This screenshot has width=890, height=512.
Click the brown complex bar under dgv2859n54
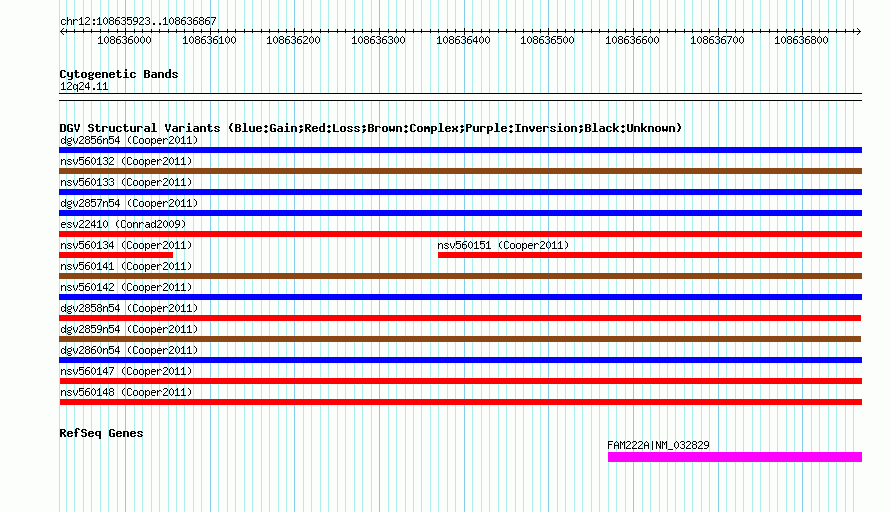point(460,339)
